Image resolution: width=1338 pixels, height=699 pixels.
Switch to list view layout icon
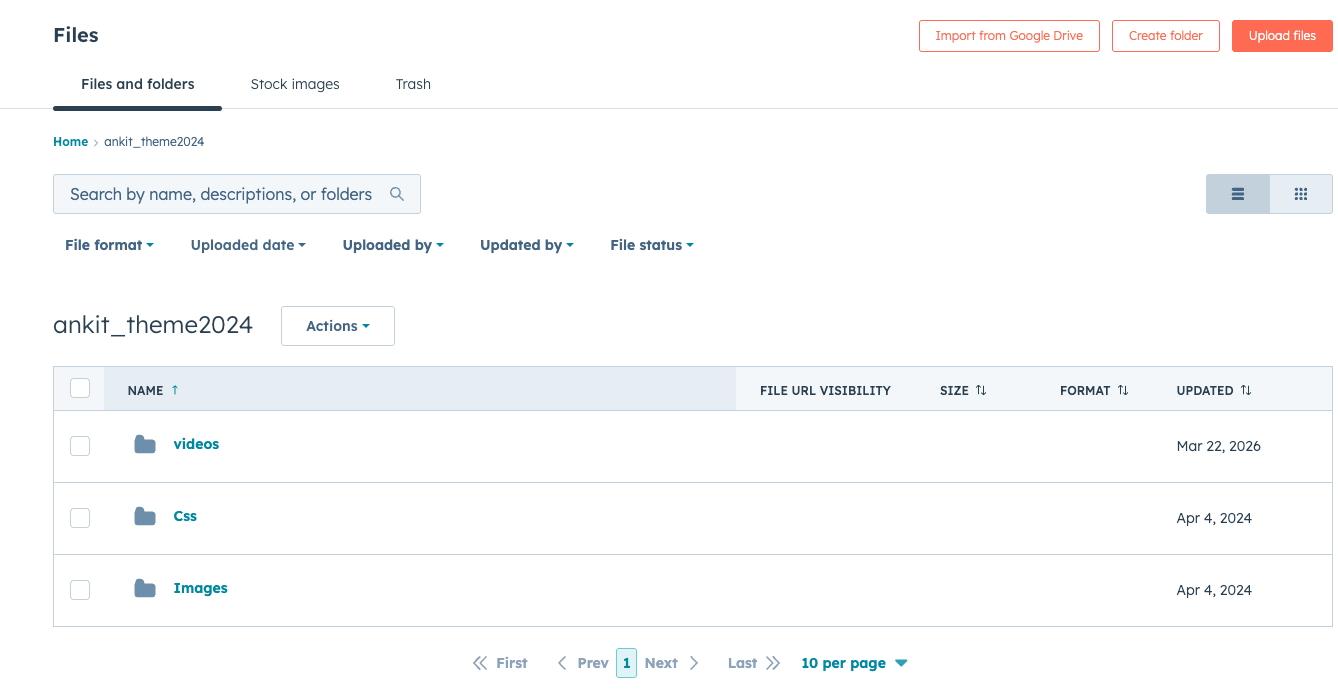click(1237, 194)
